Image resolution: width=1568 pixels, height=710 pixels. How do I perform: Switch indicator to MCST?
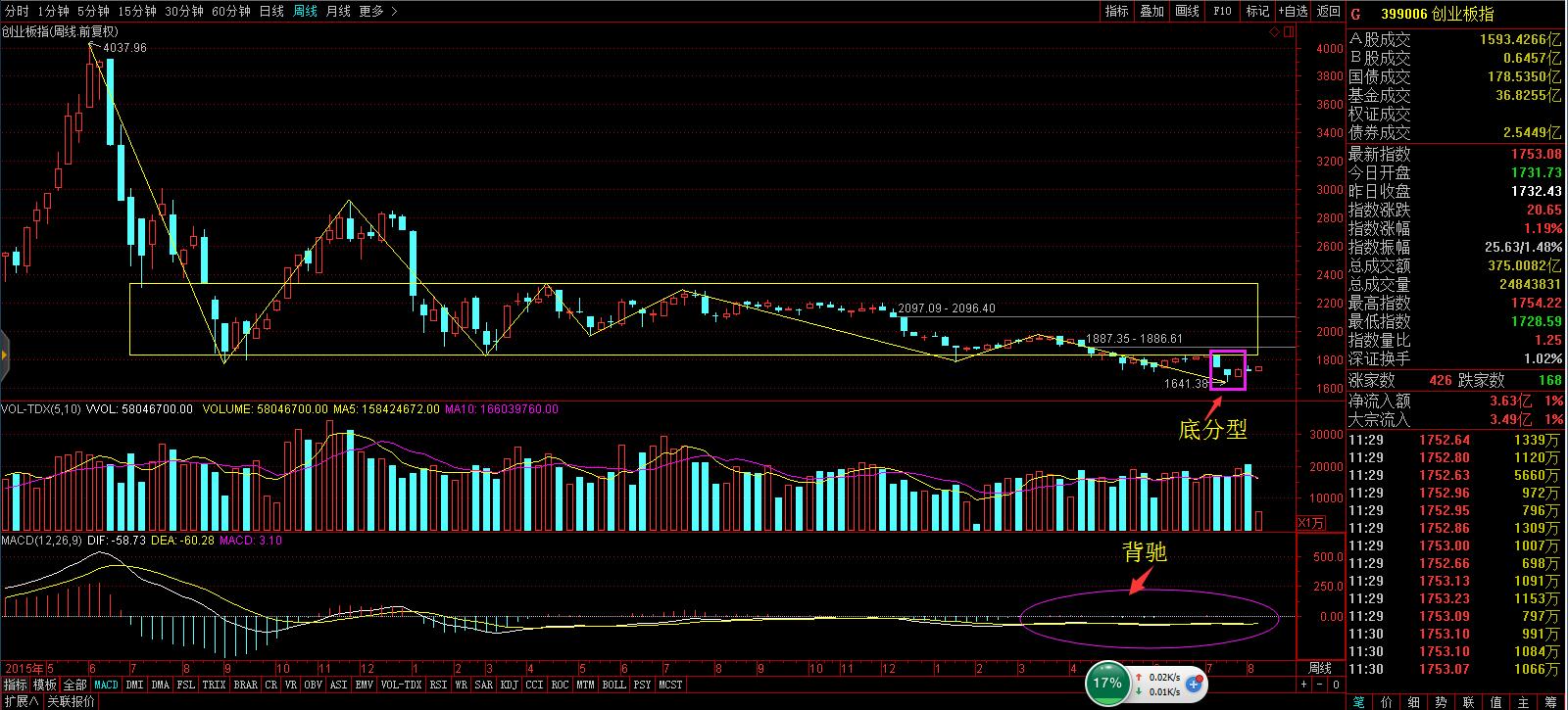[x=670, y=685]
